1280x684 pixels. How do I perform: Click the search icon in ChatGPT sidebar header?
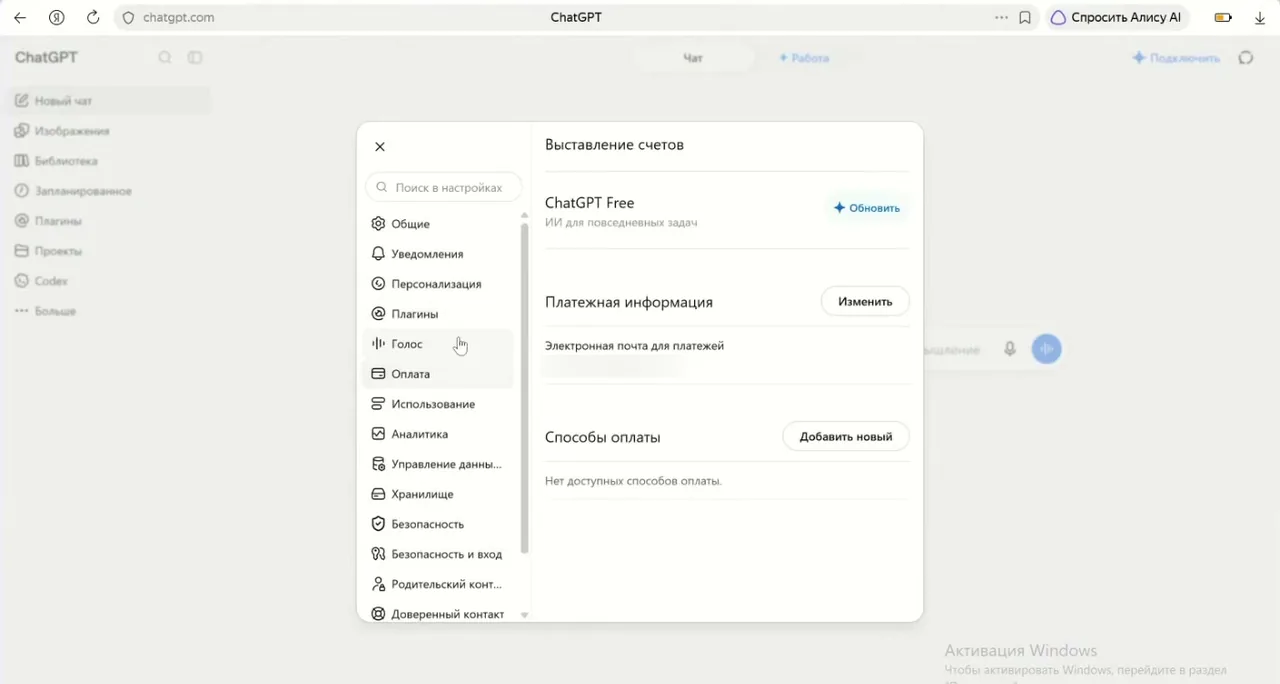coord(165,58)
